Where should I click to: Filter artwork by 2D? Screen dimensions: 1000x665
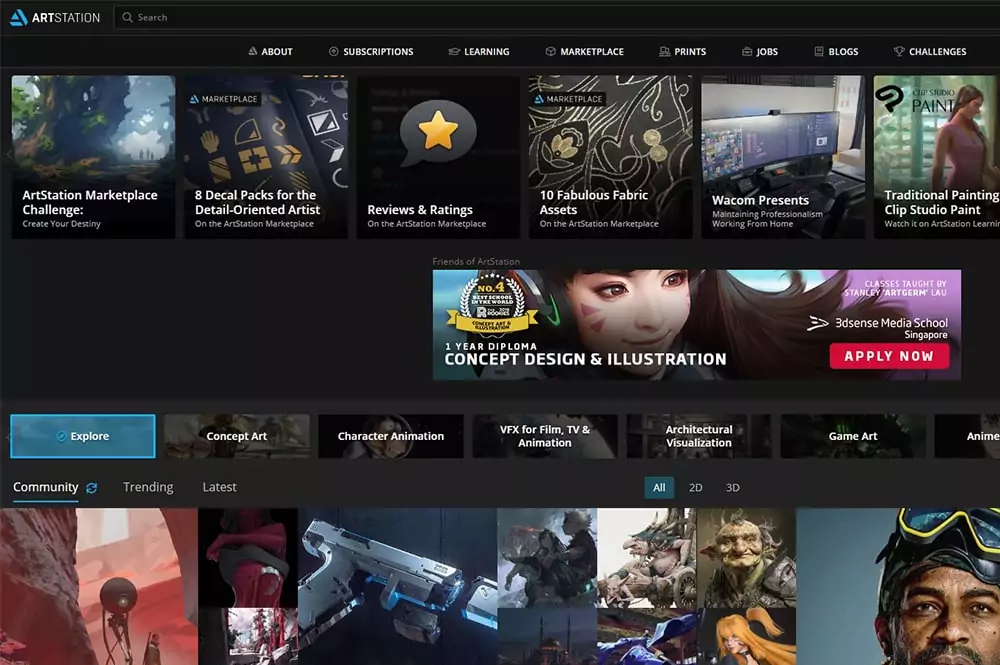click(696, 488)
